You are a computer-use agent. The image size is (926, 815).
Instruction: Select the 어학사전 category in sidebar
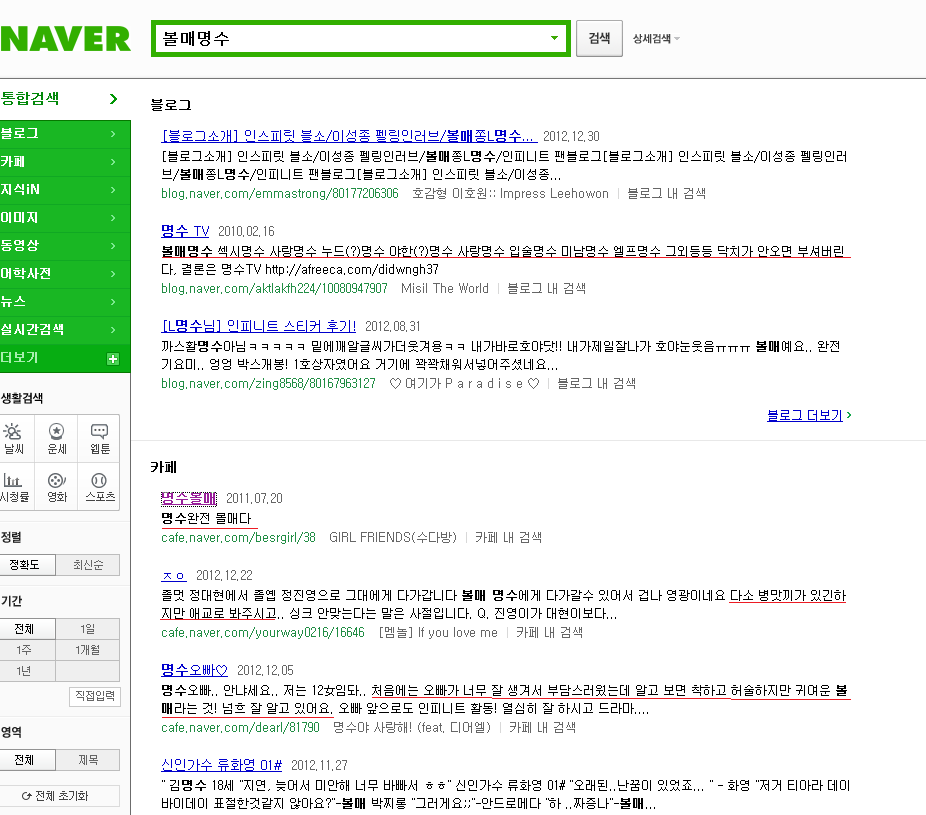[x=65, y=274]
